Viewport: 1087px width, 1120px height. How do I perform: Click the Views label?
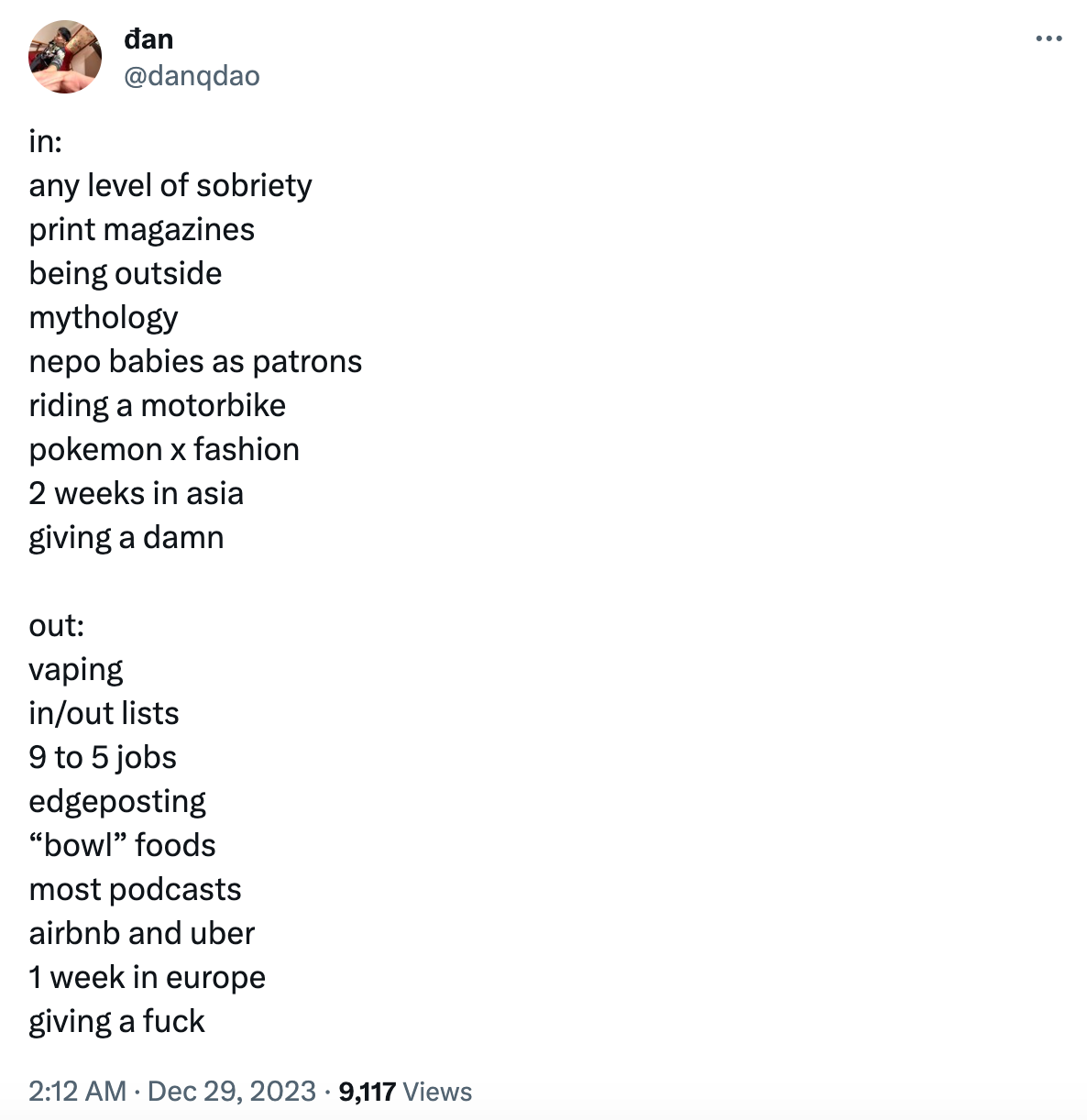(439, 1092)
